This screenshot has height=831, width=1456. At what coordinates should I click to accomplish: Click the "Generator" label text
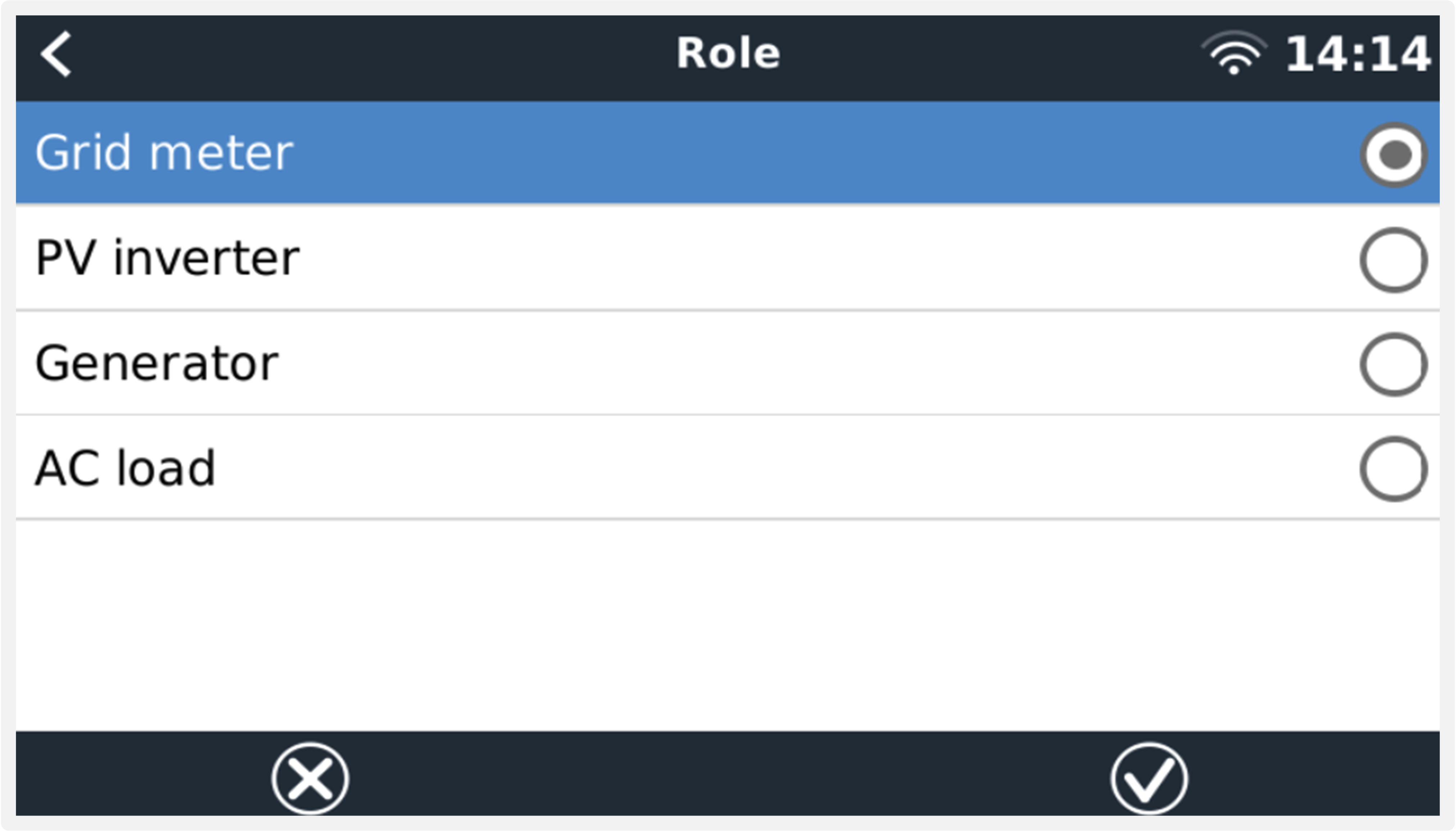pos(157,363)
